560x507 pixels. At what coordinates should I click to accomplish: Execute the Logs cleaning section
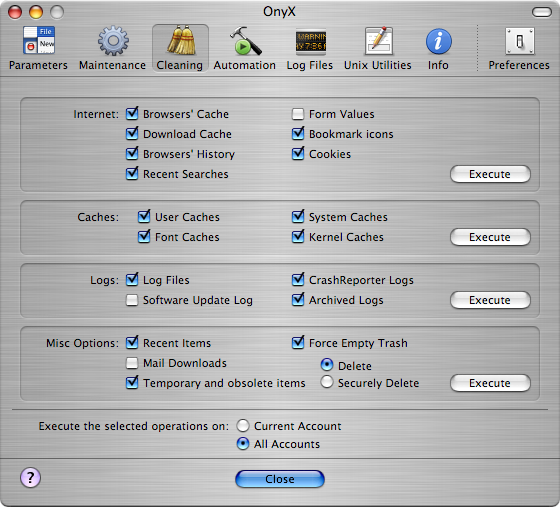pyautogui.click(x=490, y=300)
